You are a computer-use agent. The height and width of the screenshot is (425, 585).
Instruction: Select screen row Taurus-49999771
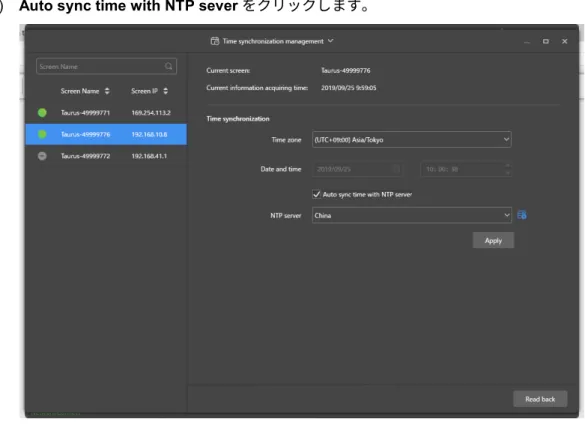click(x=106, y=113)
